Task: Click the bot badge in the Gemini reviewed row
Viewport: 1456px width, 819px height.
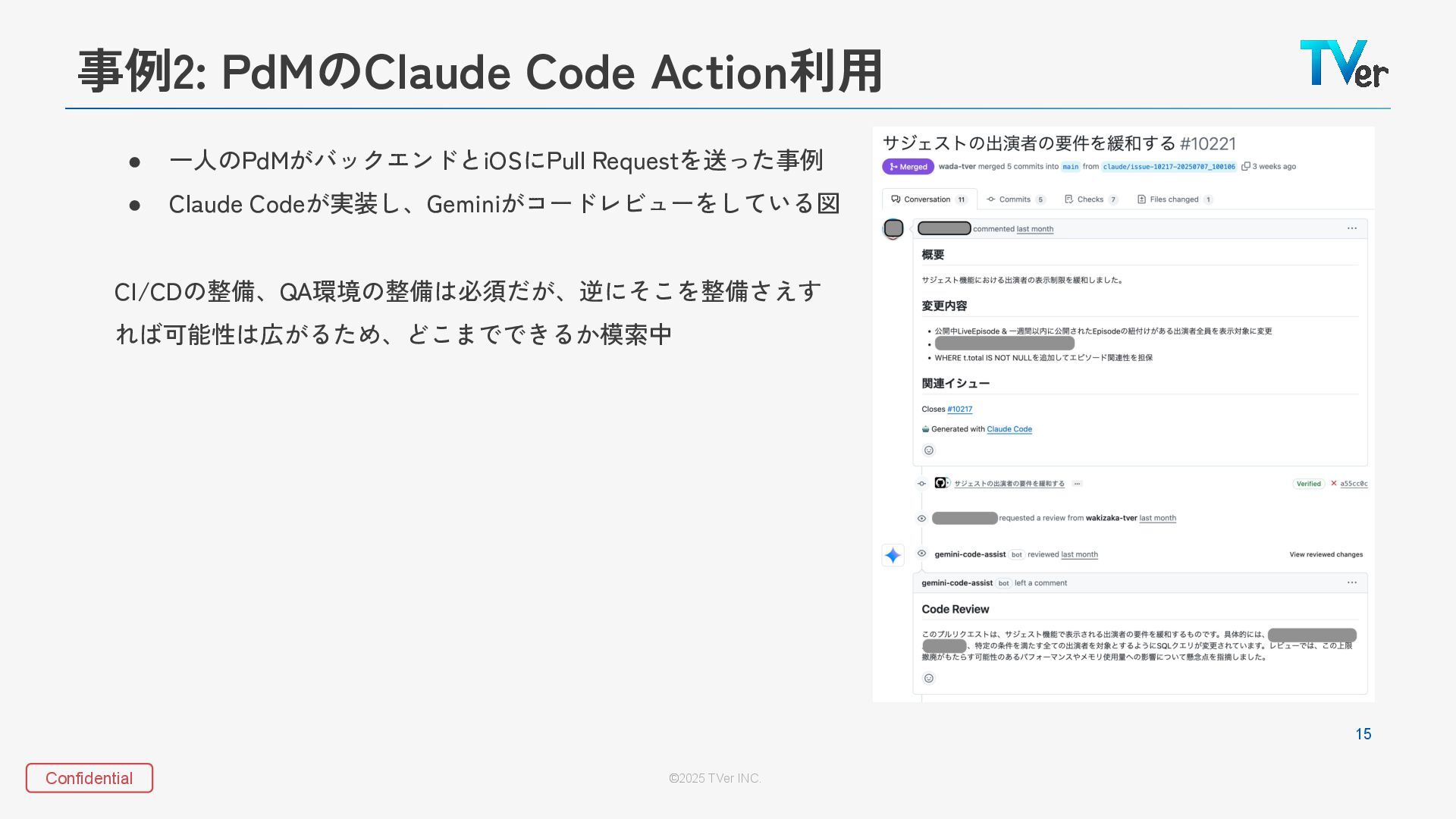Action: click(x=1017, y=554)
